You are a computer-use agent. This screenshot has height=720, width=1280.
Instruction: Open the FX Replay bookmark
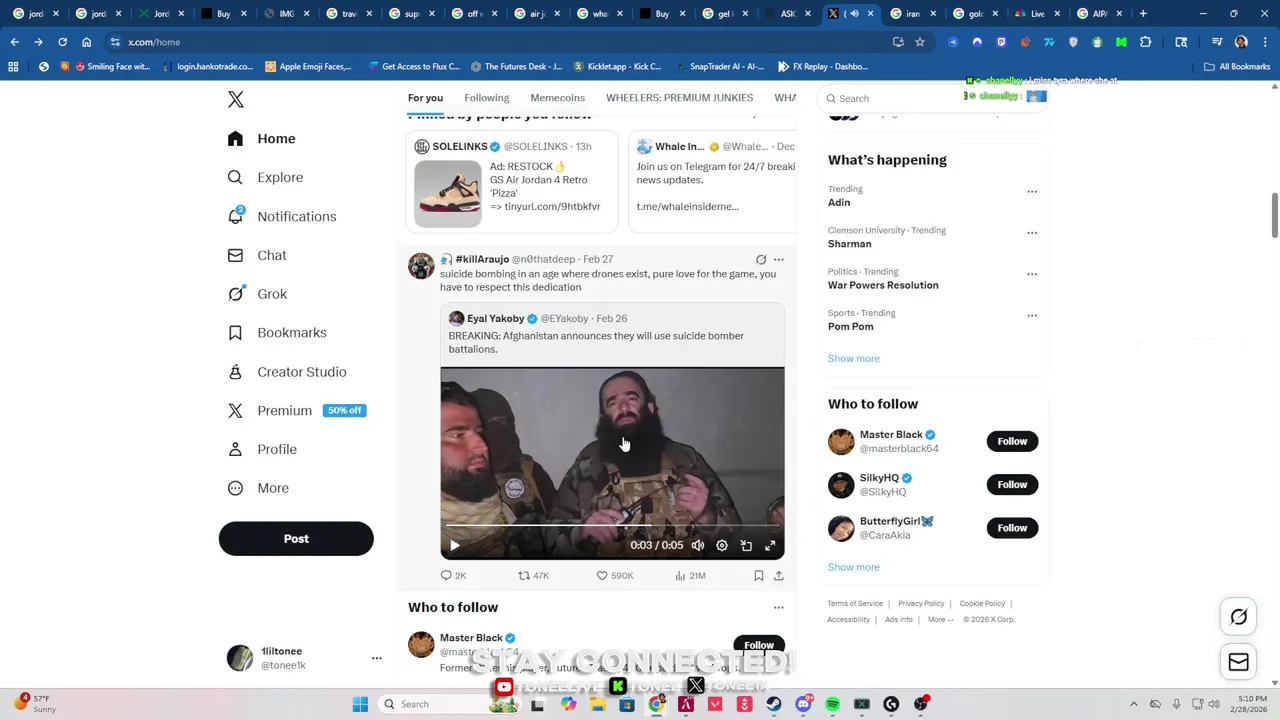pyautogui.click(x=822, y=66)
